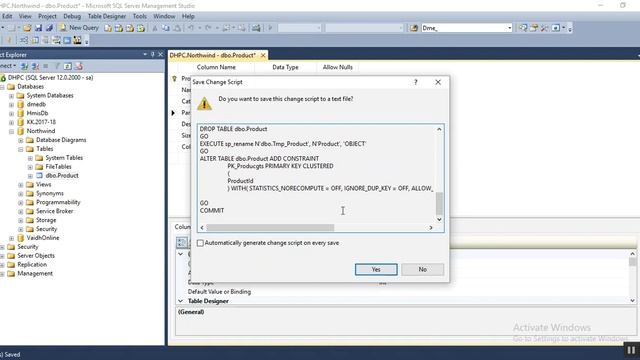Click the Save floppy disk icon
Image resolution: width=640 pixels, height=360 pixels.
pos(38,28)
